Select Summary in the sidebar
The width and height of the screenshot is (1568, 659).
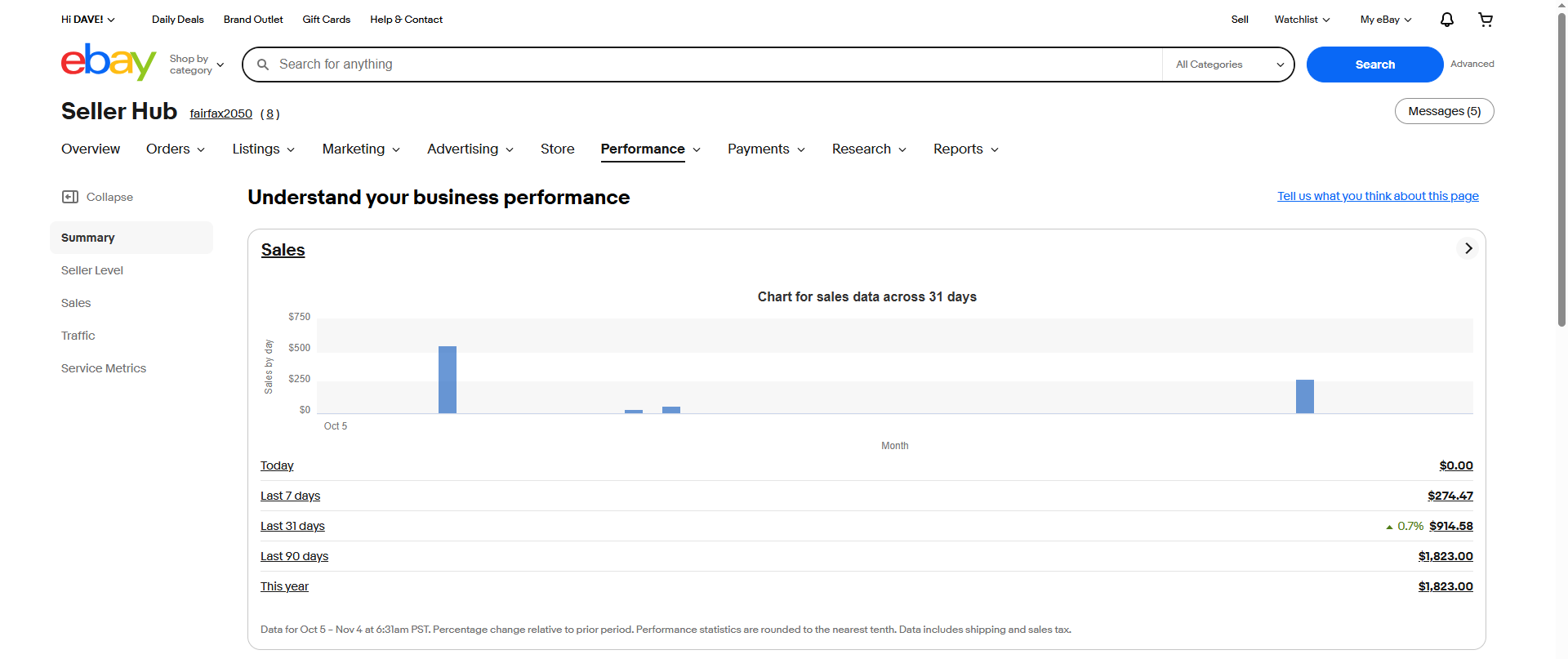click(x=131, y=238)
